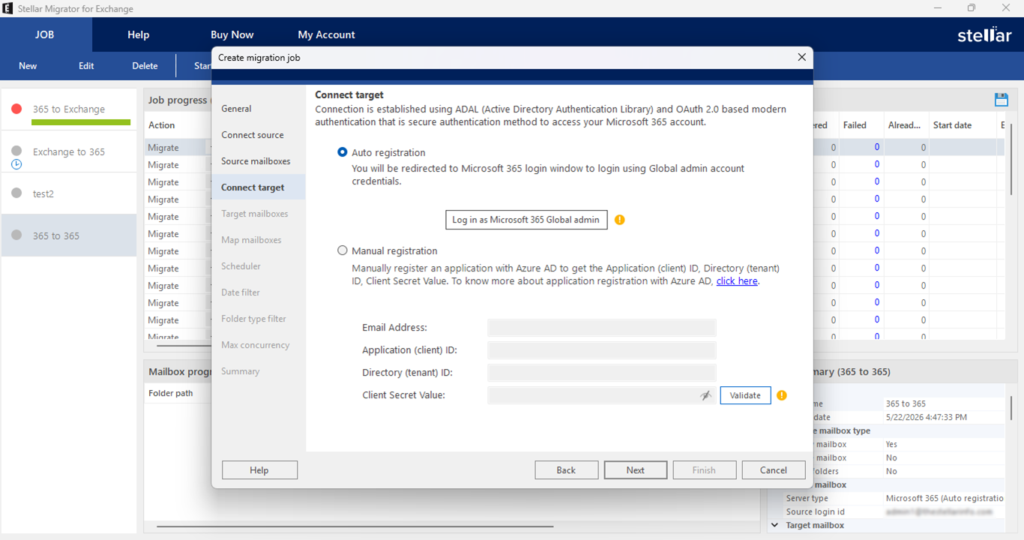Click the Next button

coord(635,470)
